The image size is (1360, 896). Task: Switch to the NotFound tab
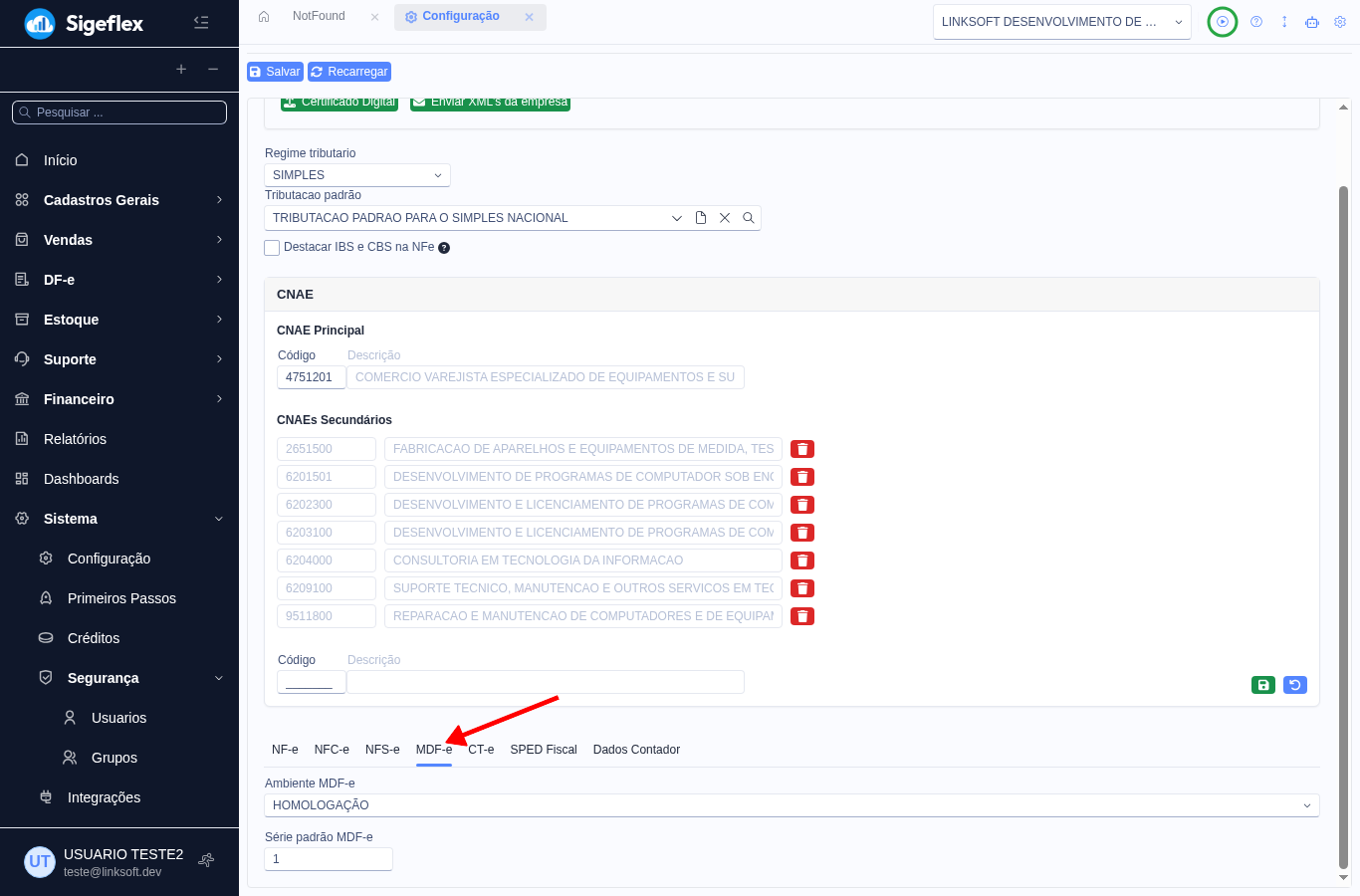(x=319, y=16)
